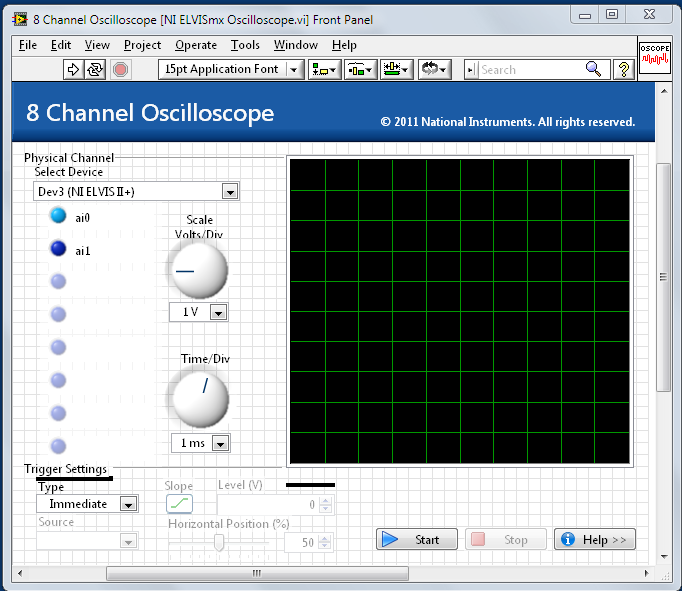The width and height of the screenshot is (682, 591).
Task: Open the Tools menu
Action: (245, 45)
